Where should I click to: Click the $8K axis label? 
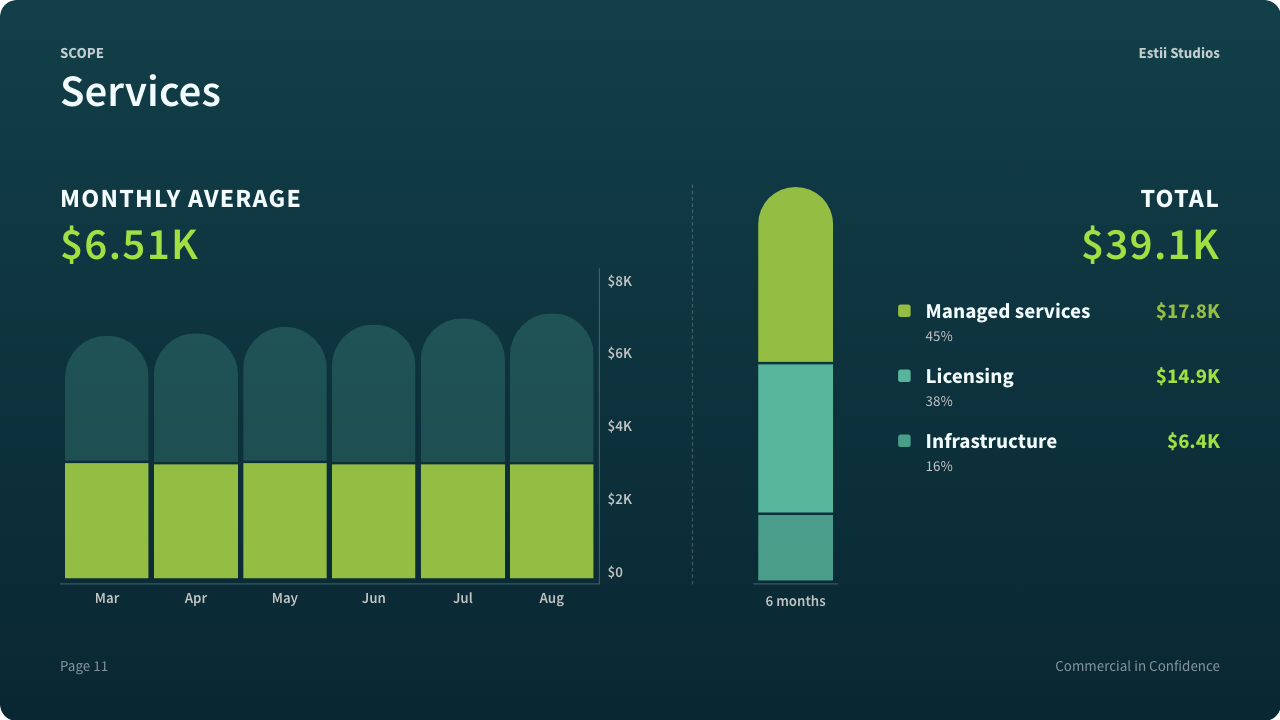pos(620,281)
